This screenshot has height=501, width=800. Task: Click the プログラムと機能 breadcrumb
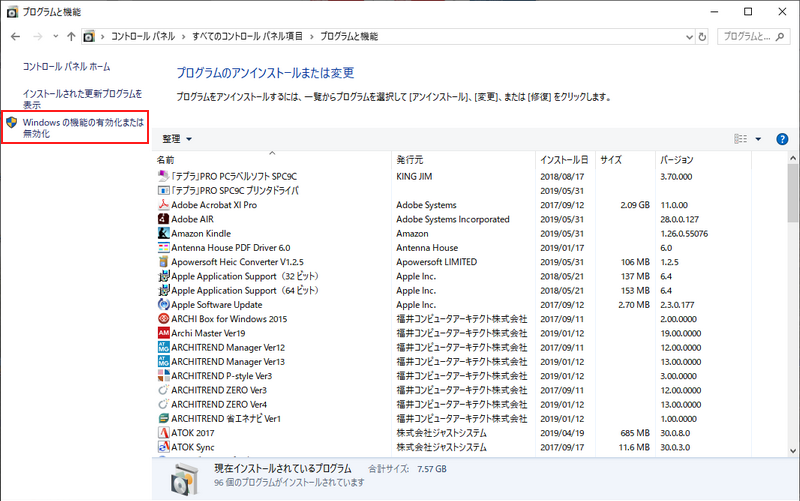point(349,36)
